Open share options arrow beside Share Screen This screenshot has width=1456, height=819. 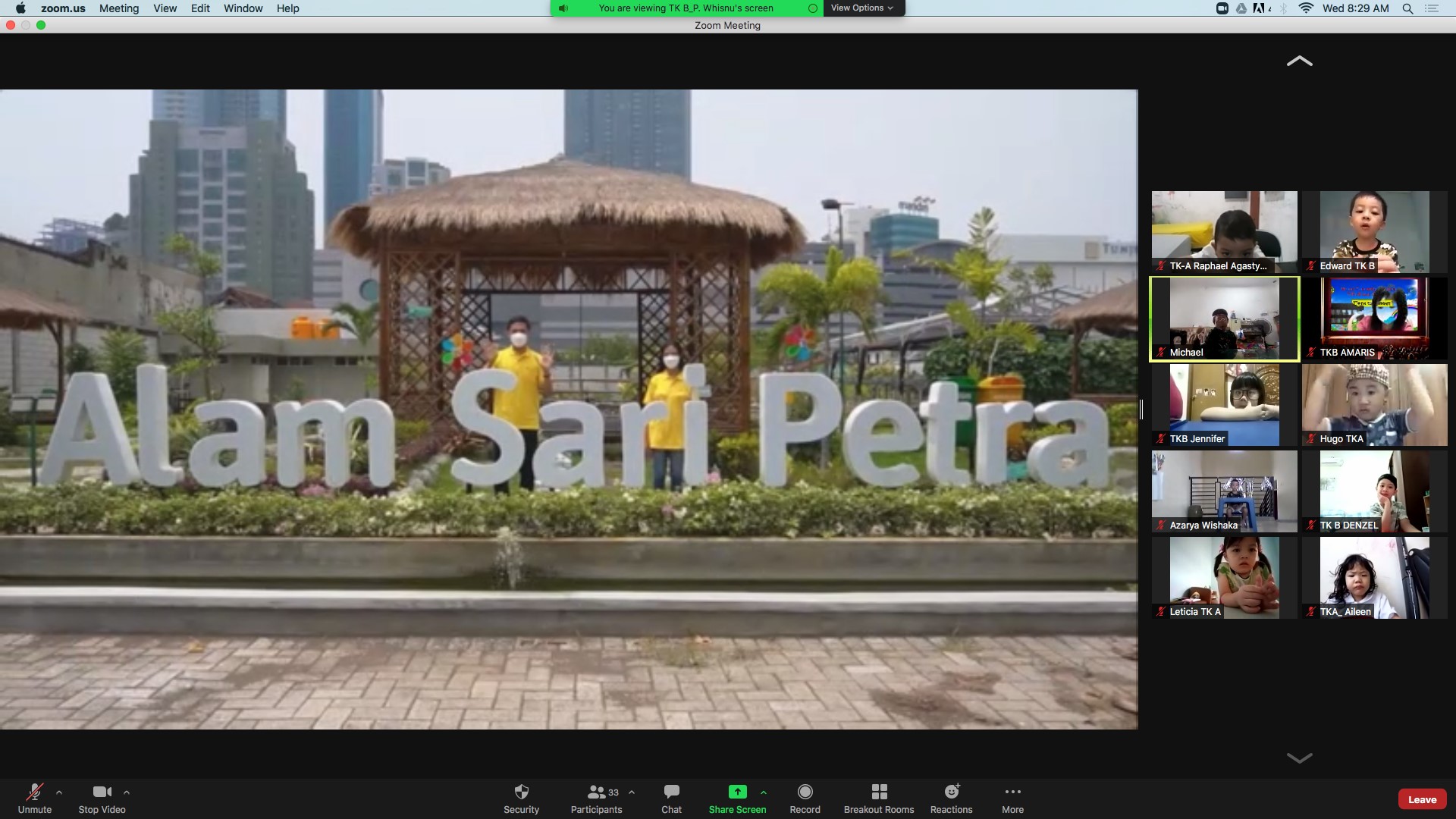coord(764,792)
